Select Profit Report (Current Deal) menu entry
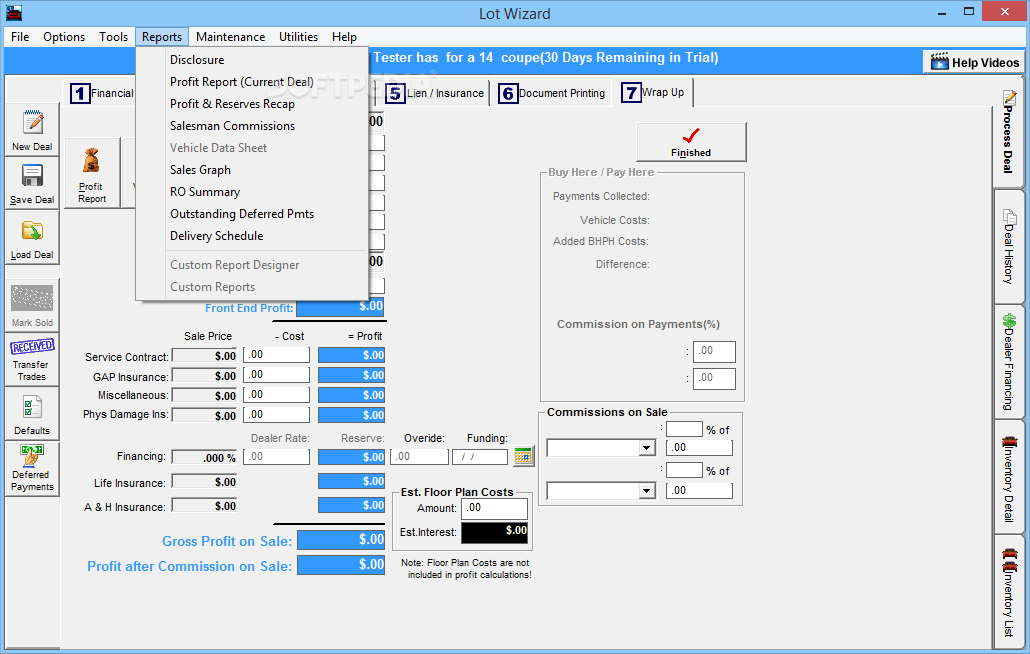1030x654 pixels. point(252,82)
